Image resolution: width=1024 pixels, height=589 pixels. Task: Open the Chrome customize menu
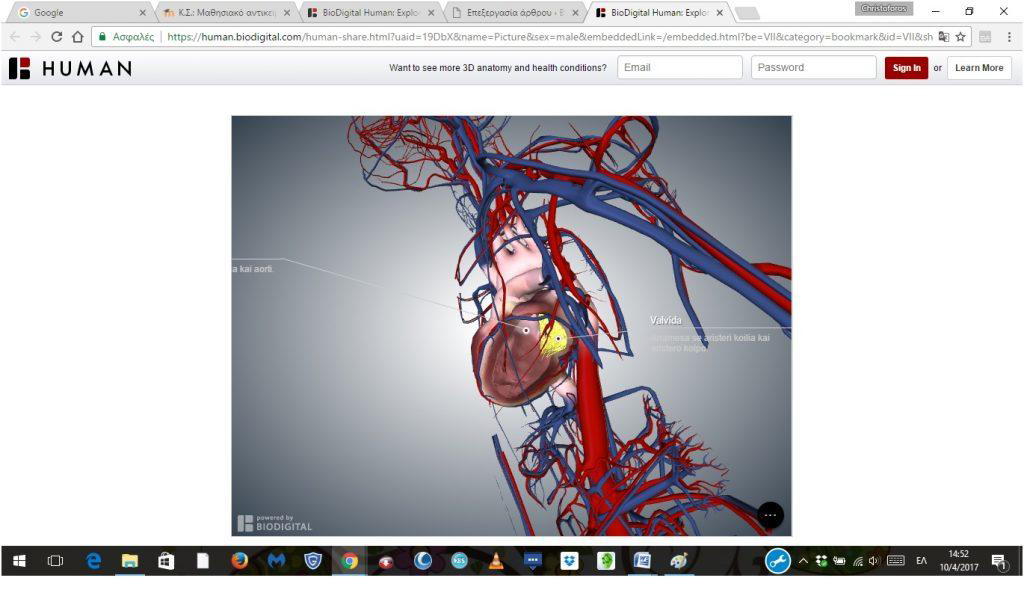[1008, 36]
